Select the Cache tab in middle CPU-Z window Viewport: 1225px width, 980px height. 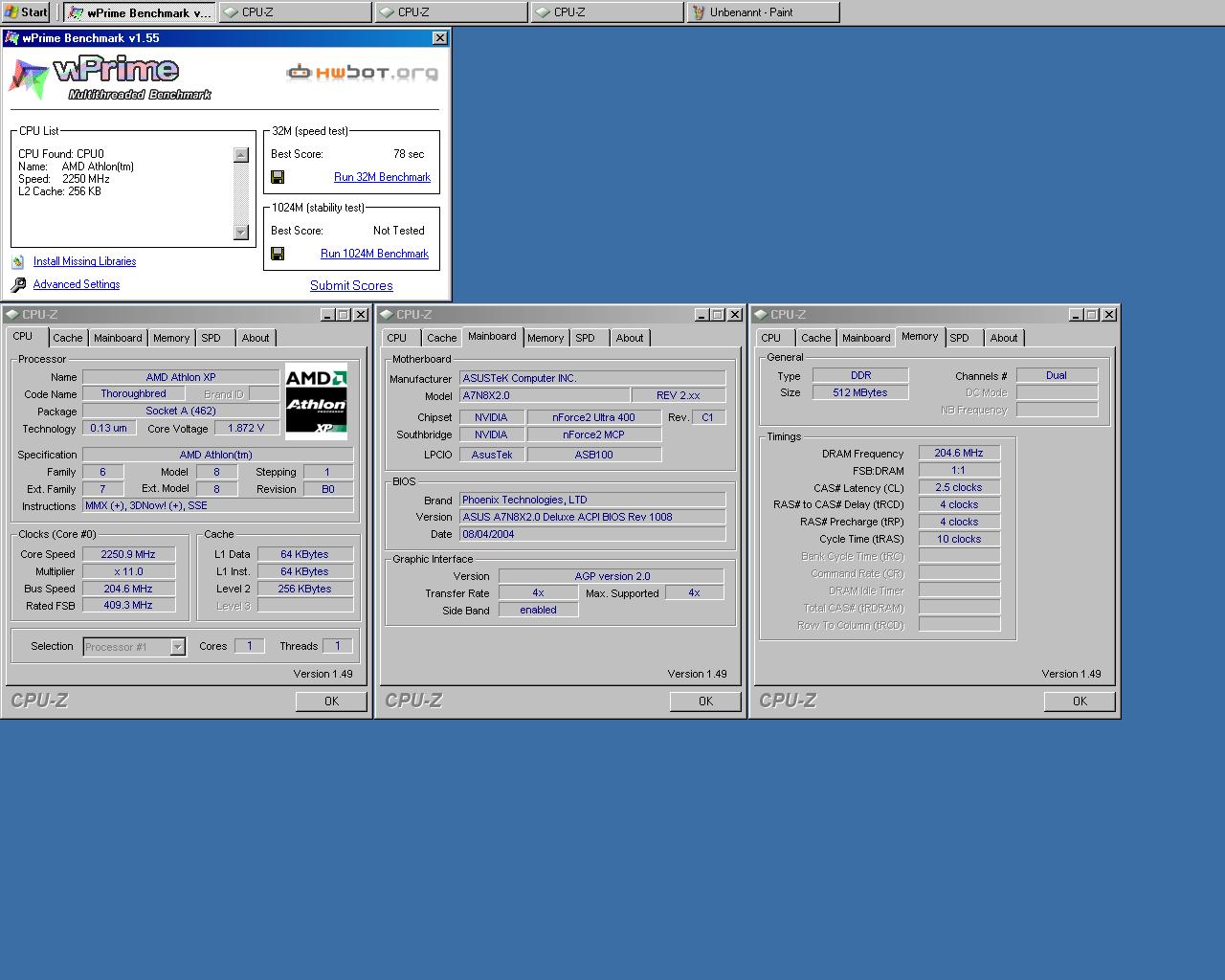[x=442, y=338]
